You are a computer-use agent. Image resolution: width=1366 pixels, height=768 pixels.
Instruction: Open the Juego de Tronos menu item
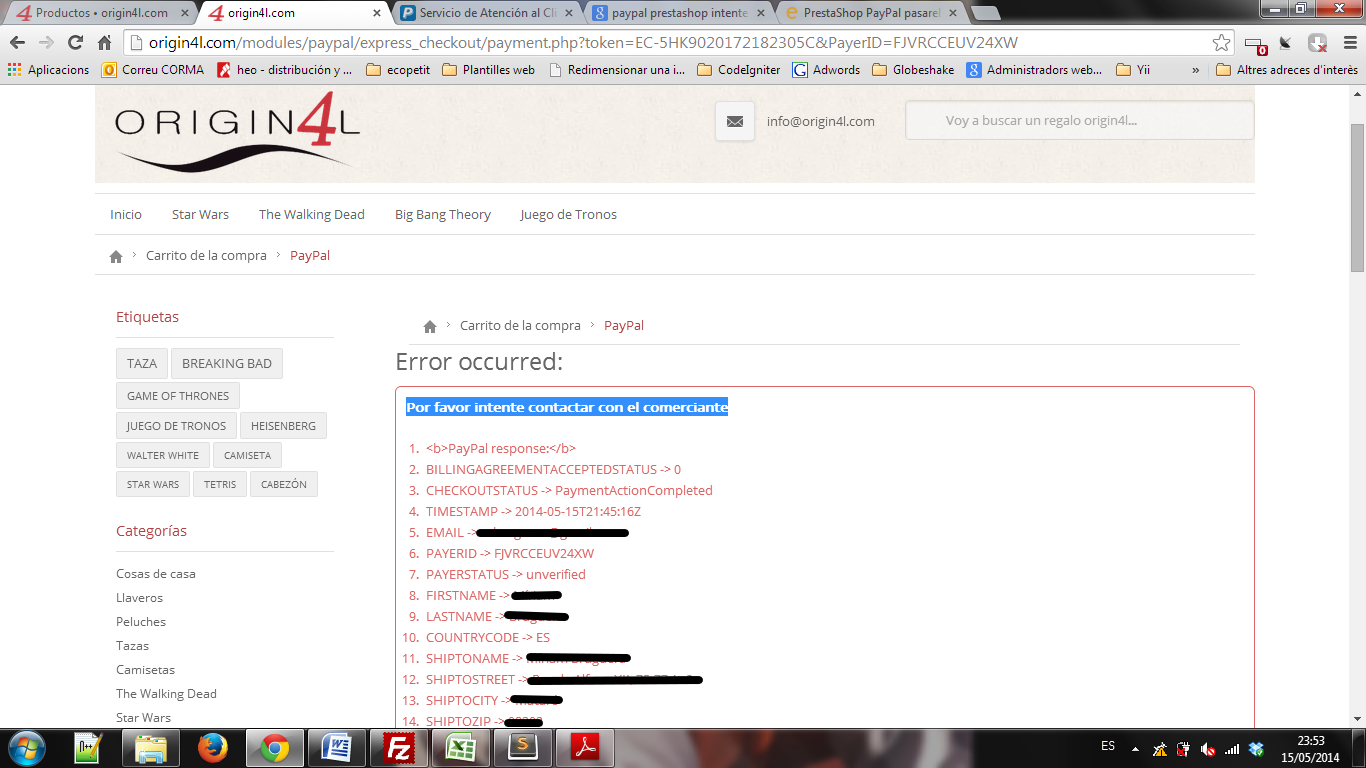click(569, 215)
